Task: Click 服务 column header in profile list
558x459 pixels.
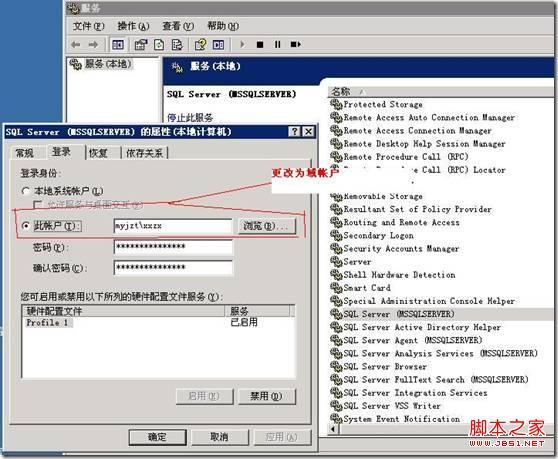Action: point(258,311)
